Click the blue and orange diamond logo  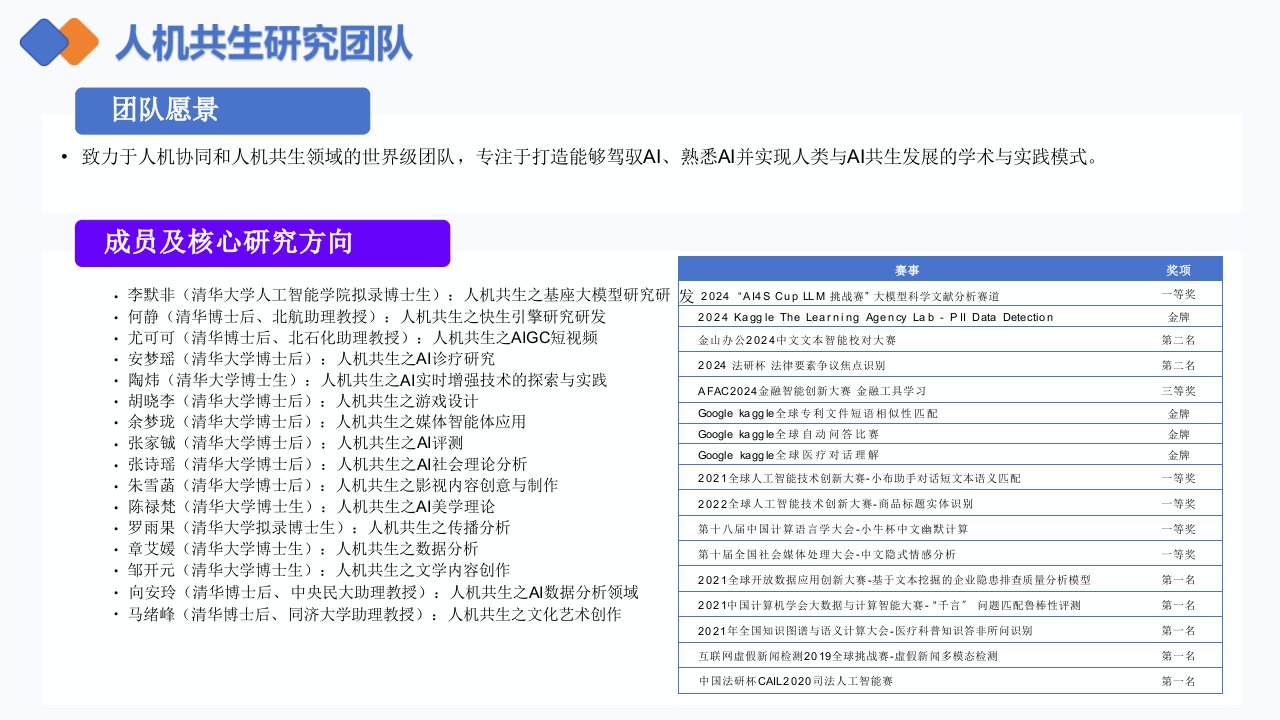point(59,42)
